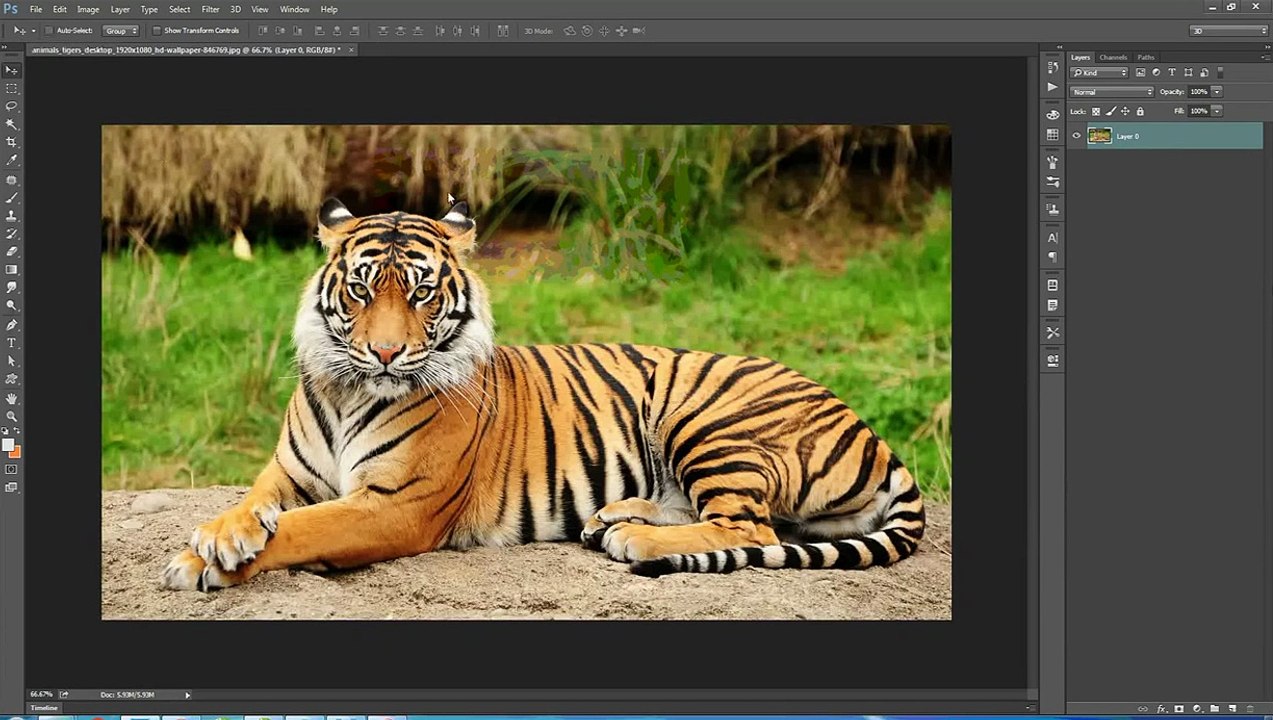Open the Fill slider dropdown arrow
Screen dimensions: 1273x720
coord(1217,111)
